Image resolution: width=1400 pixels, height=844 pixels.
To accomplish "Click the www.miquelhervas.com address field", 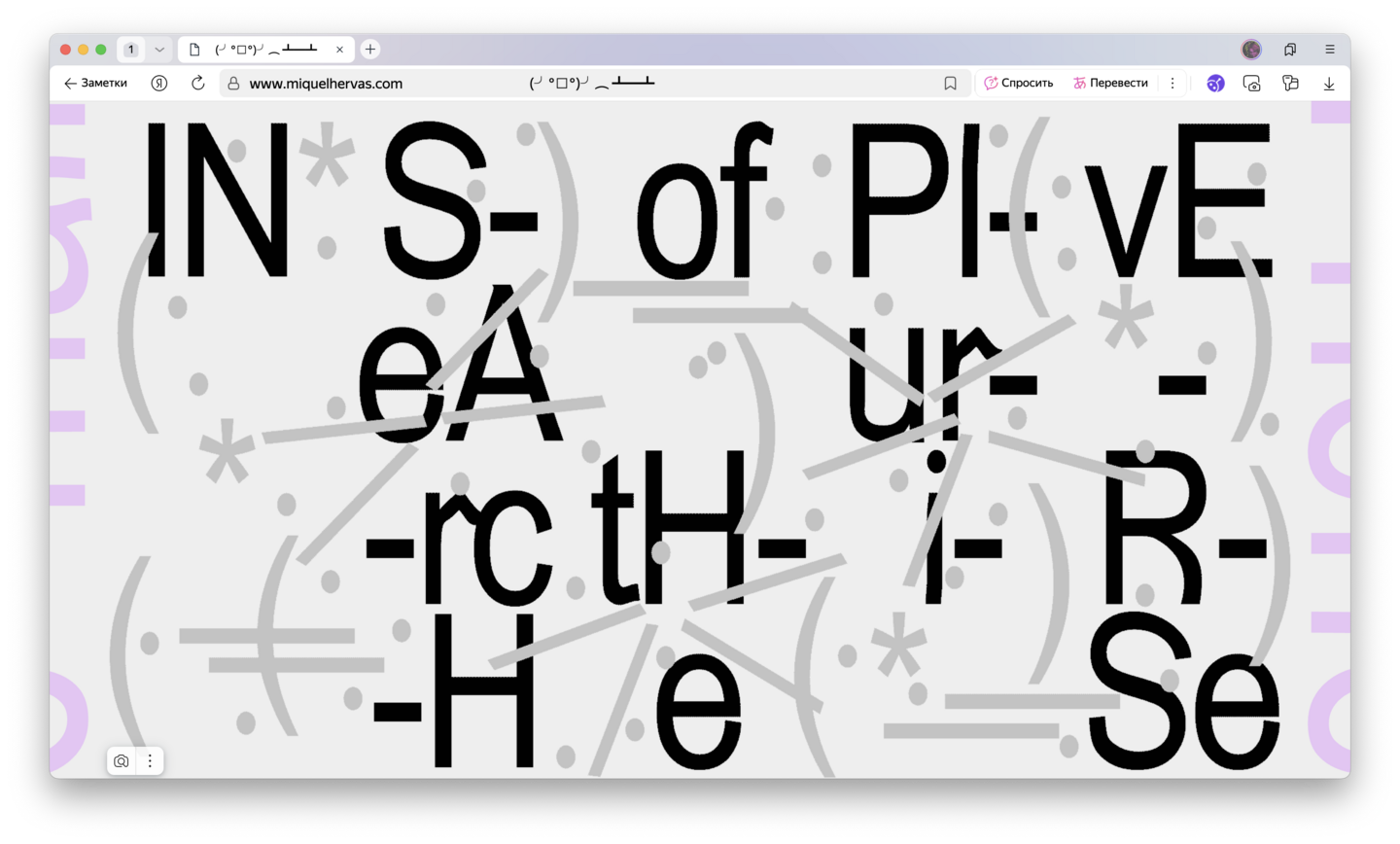I will click(x=326, y=84).
